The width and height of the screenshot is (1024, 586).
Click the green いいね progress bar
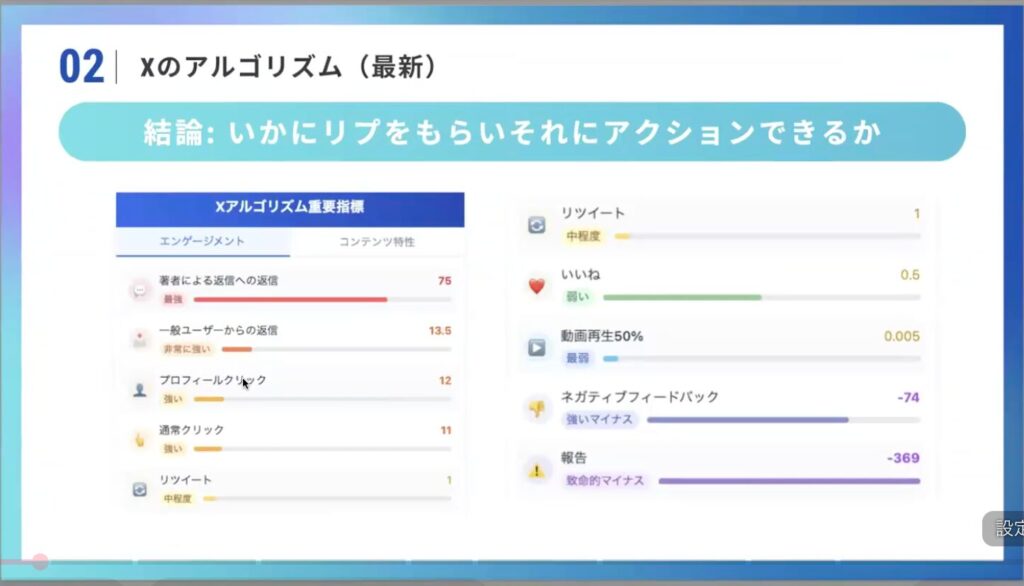[x=682, y=297]
